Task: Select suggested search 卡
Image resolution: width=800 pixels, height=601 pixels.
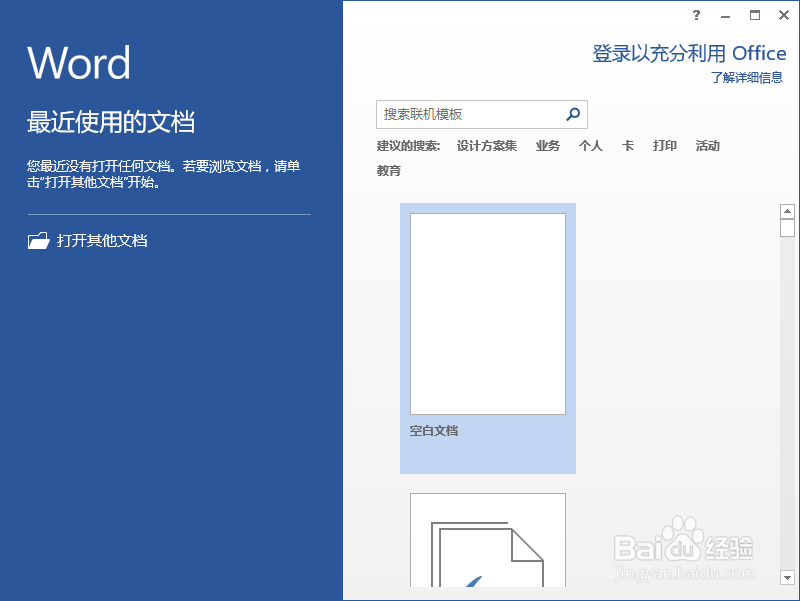Action: click(x=628, y=146)
